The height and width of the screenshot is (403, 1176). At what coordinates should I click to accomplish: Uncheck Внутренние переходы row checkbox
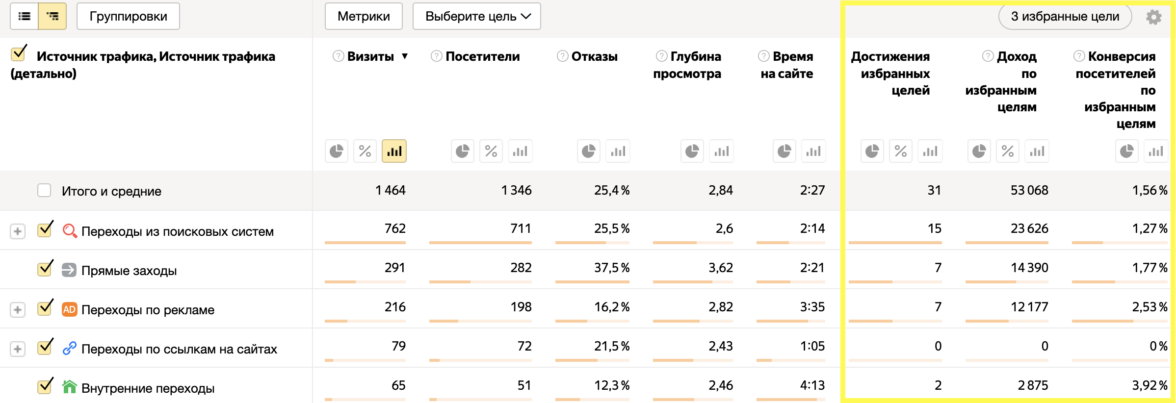[x=44, y=386]
